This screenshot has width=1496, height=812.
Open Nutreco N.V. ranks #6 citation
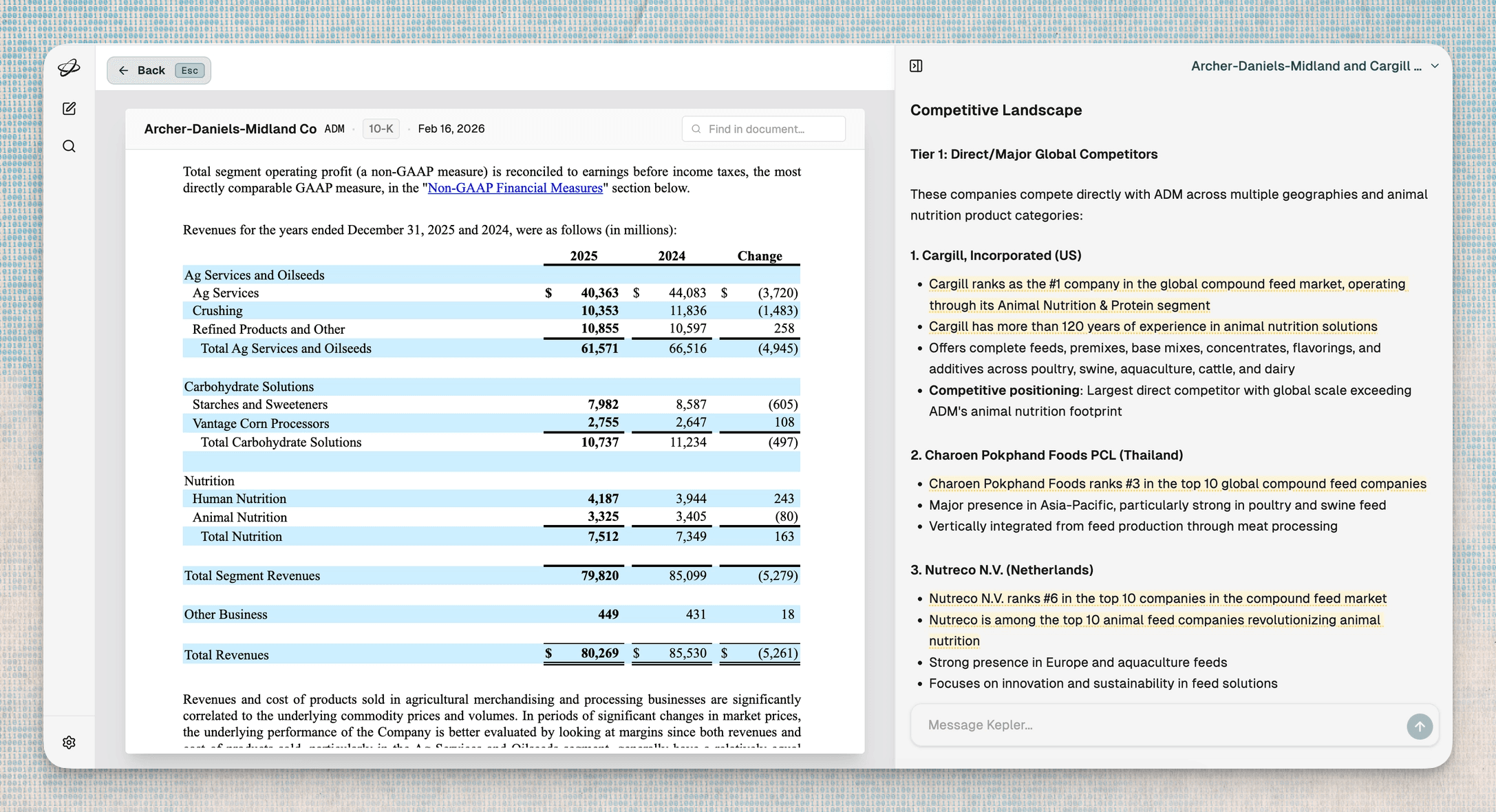tap(1157, 599)
